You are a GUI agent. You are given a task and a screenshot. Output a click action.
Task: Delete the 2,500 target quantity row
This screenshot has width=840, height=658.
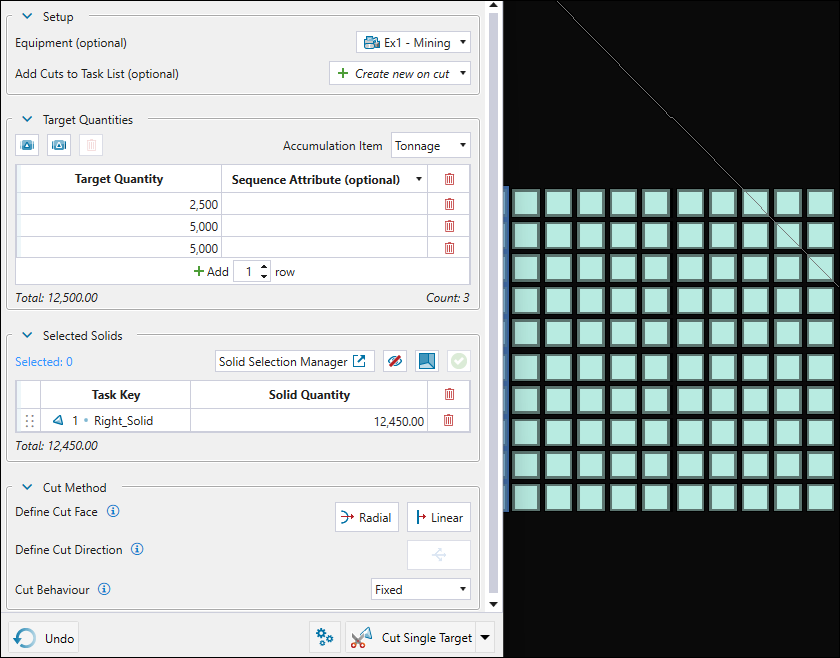click(449, 204)
